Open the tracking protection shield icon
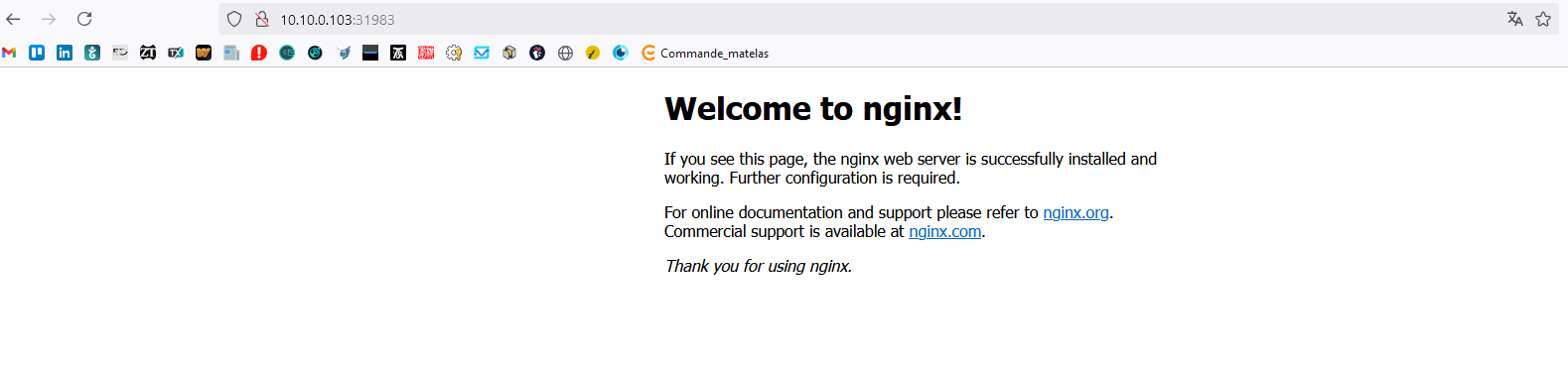The height and width of the screenshot is (373, 1568). tap(234, 19)
